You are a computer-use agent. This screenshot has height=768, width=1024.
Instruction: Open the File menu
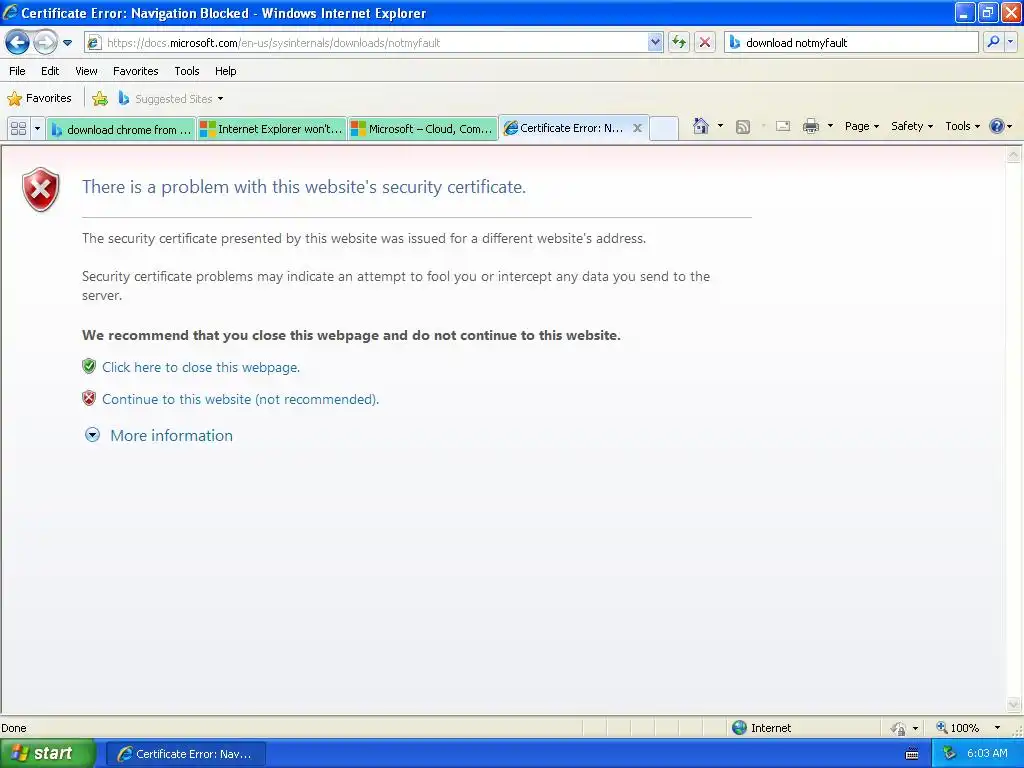pos(17,71)
